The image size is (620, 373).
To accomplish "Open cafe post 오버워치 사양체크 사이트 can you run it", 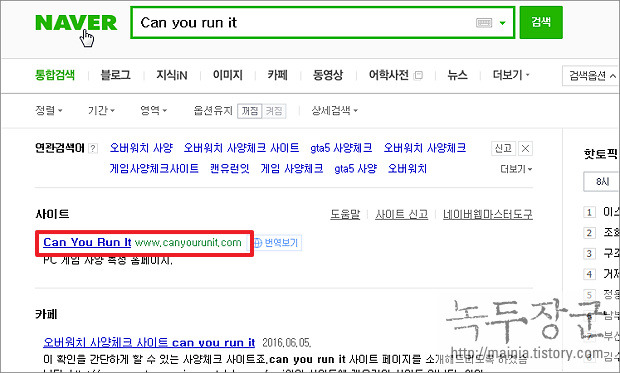I will pyautogui.click(x=149, y=342).
